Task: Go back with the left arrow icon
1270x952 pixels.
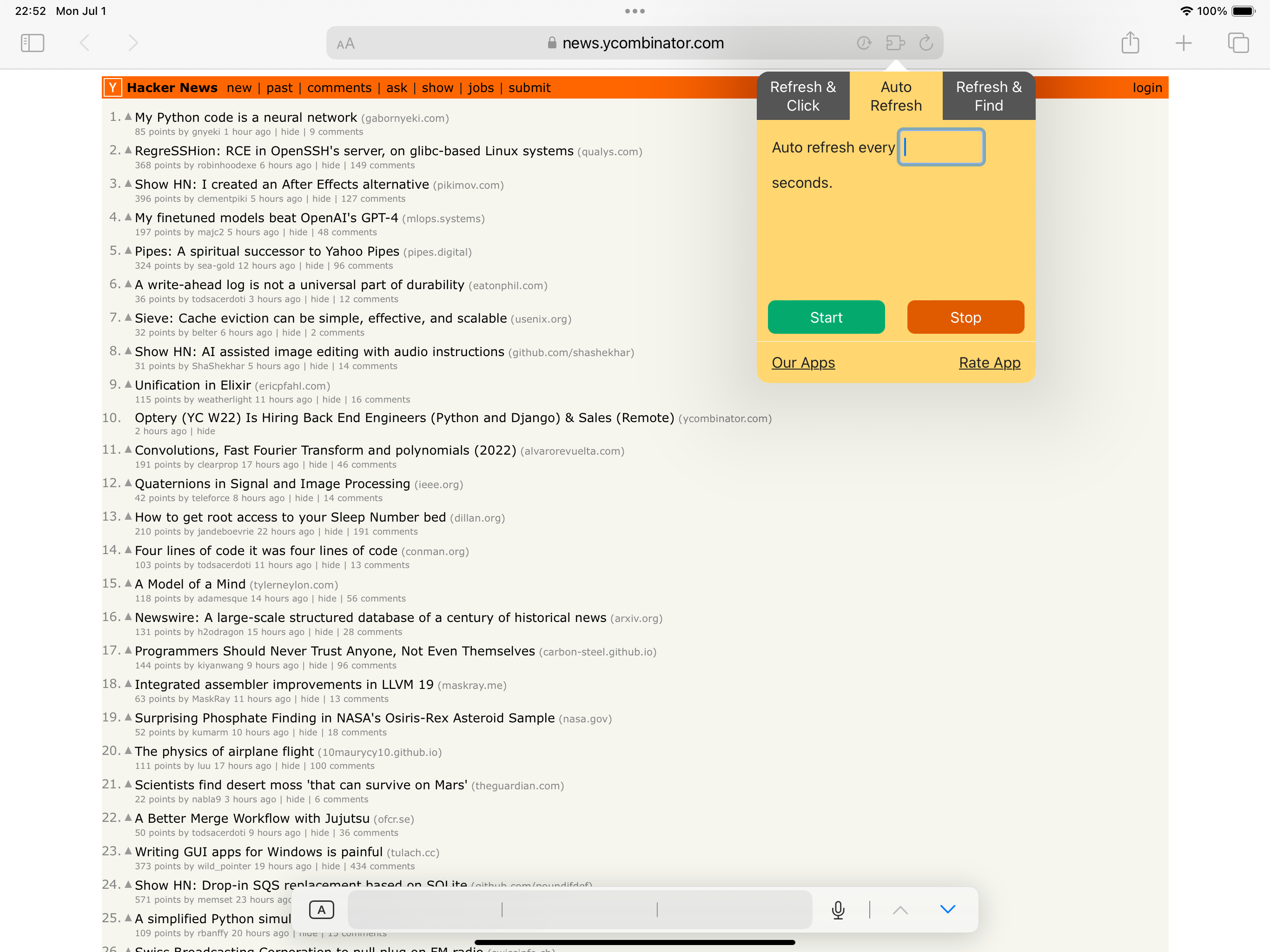Action: [85, 43]
